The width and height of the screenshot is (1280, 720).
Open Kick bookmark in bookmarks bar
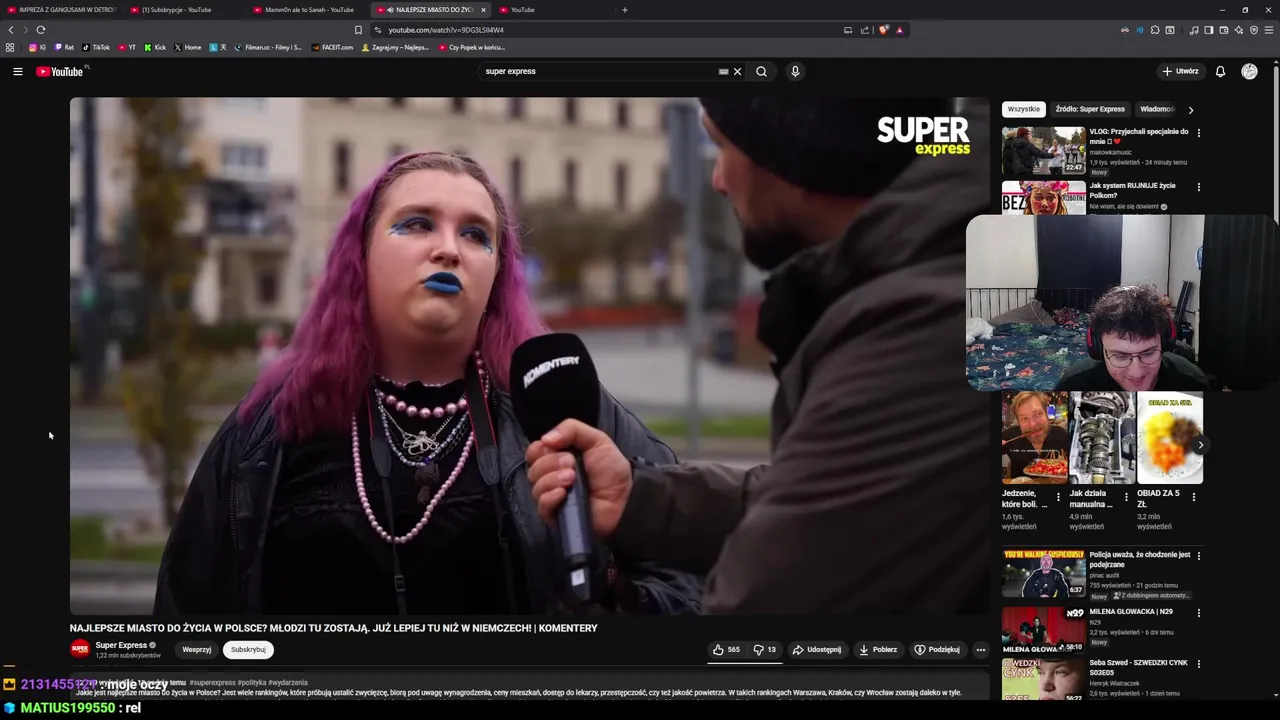(155, 47)
